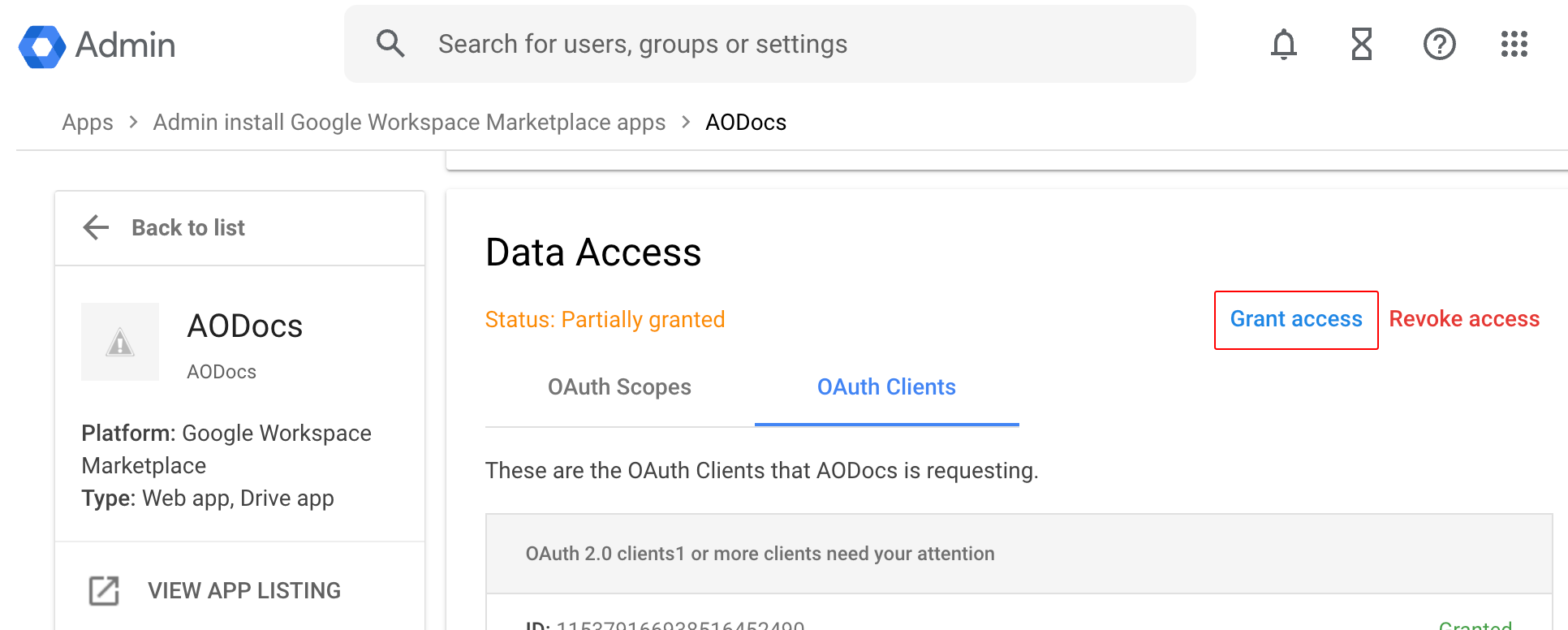Click the OAuth 2.0 clients attention notice

[760, 554]
